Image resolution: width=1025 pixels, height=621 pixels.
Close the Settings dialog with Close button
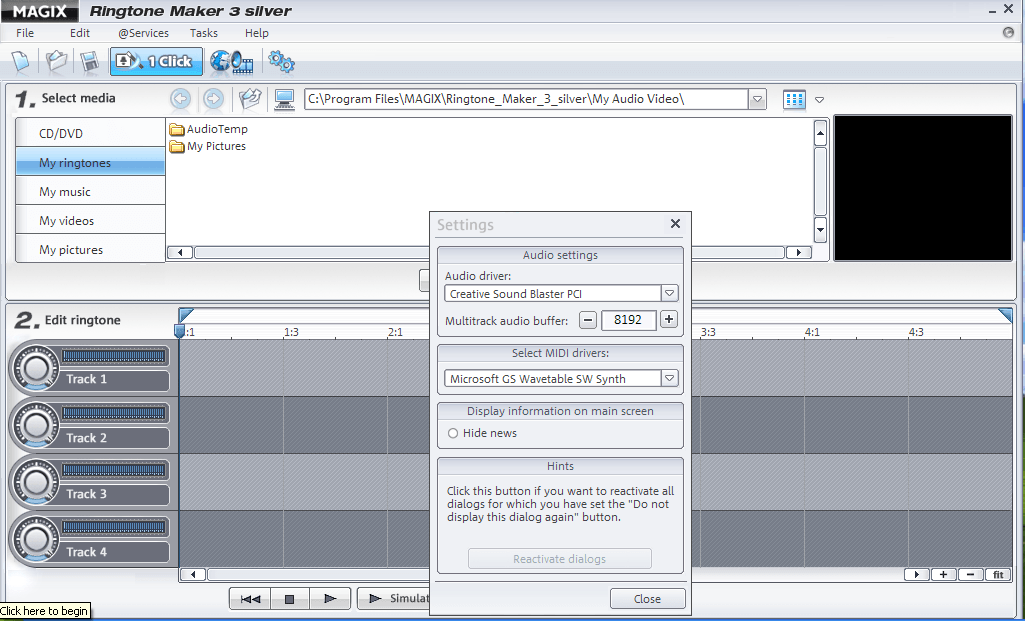(647, 598)
